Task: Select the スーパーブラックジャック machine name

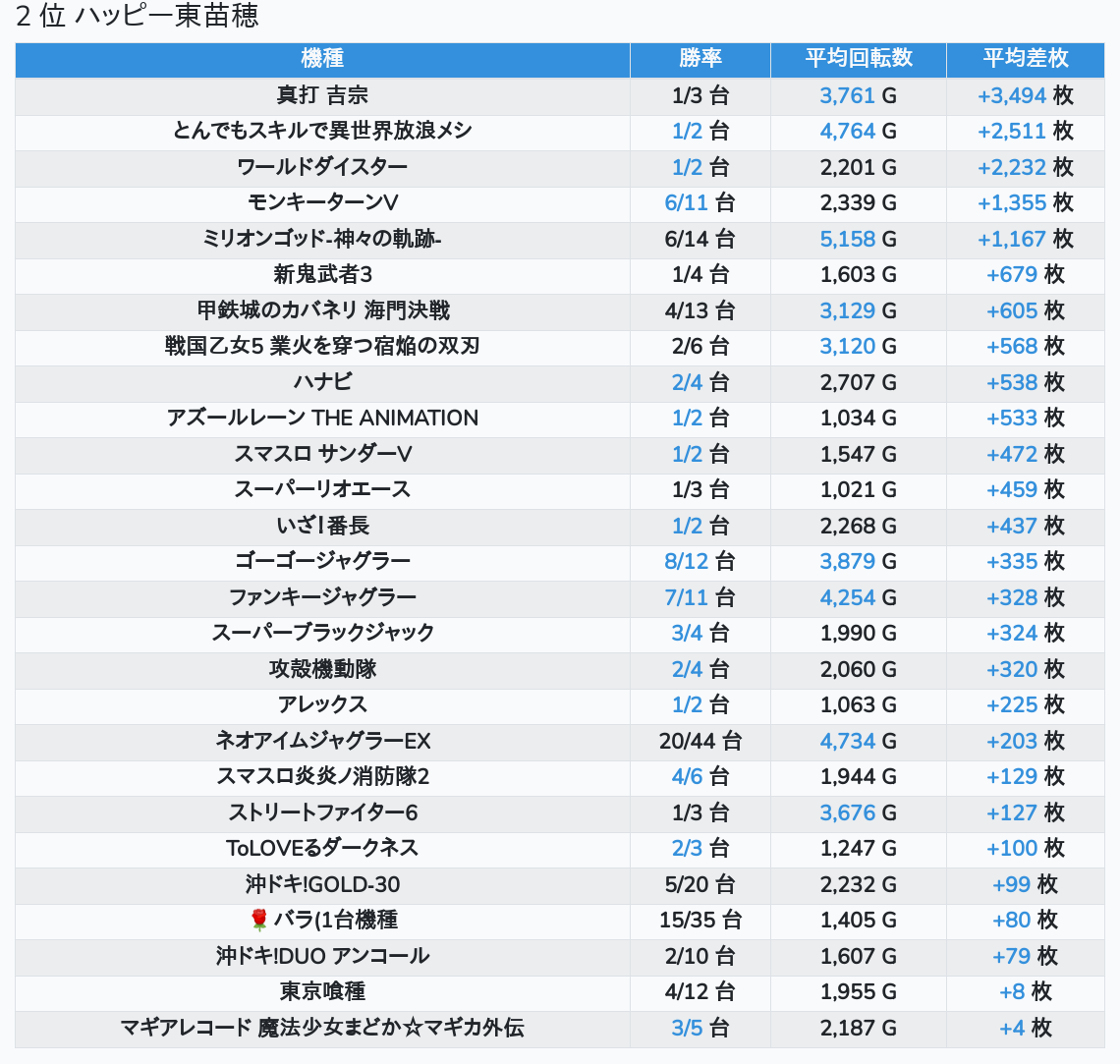Action: point(322,633)
